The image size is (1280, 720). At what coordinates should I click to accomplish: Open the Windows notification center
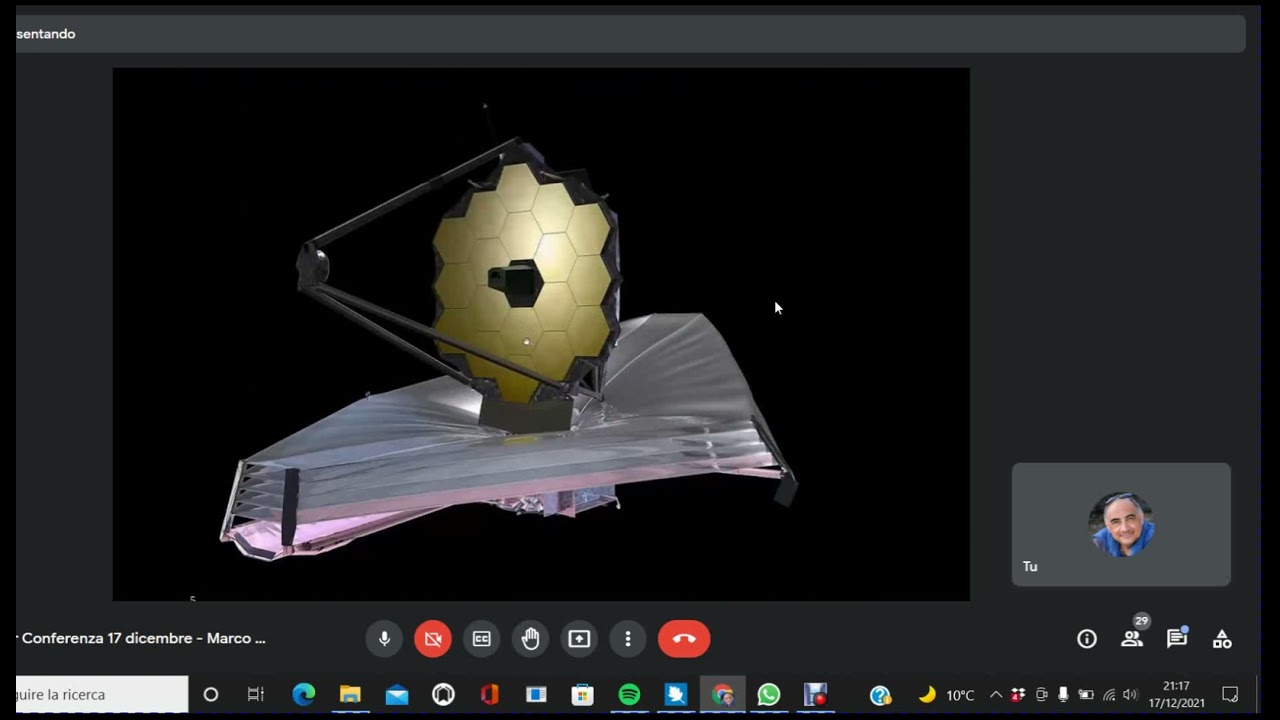pyautogui.click(x=1230, y=695)
